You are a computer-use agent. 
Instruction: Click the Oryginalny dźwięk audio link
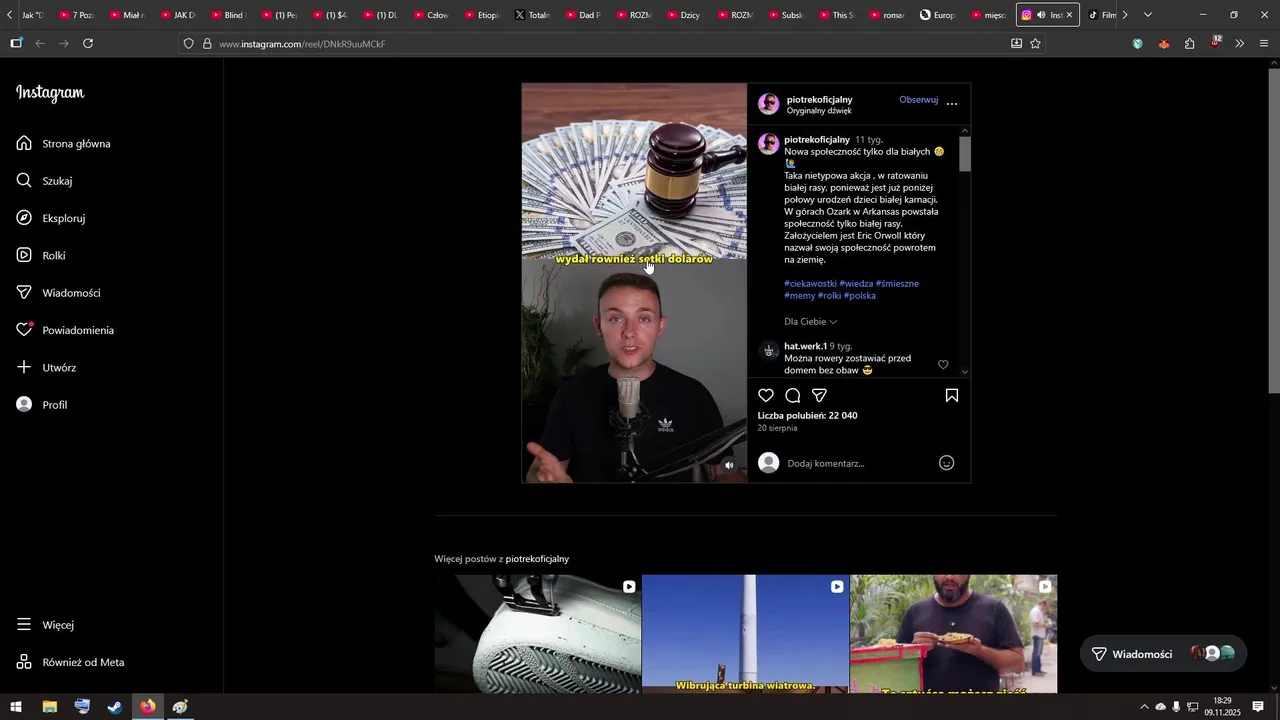click(x=819, y=111)
